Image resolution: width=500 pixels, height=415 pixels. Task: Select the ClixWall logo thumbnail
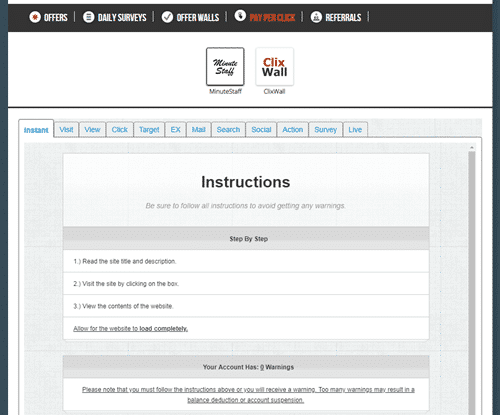[274, 67]
